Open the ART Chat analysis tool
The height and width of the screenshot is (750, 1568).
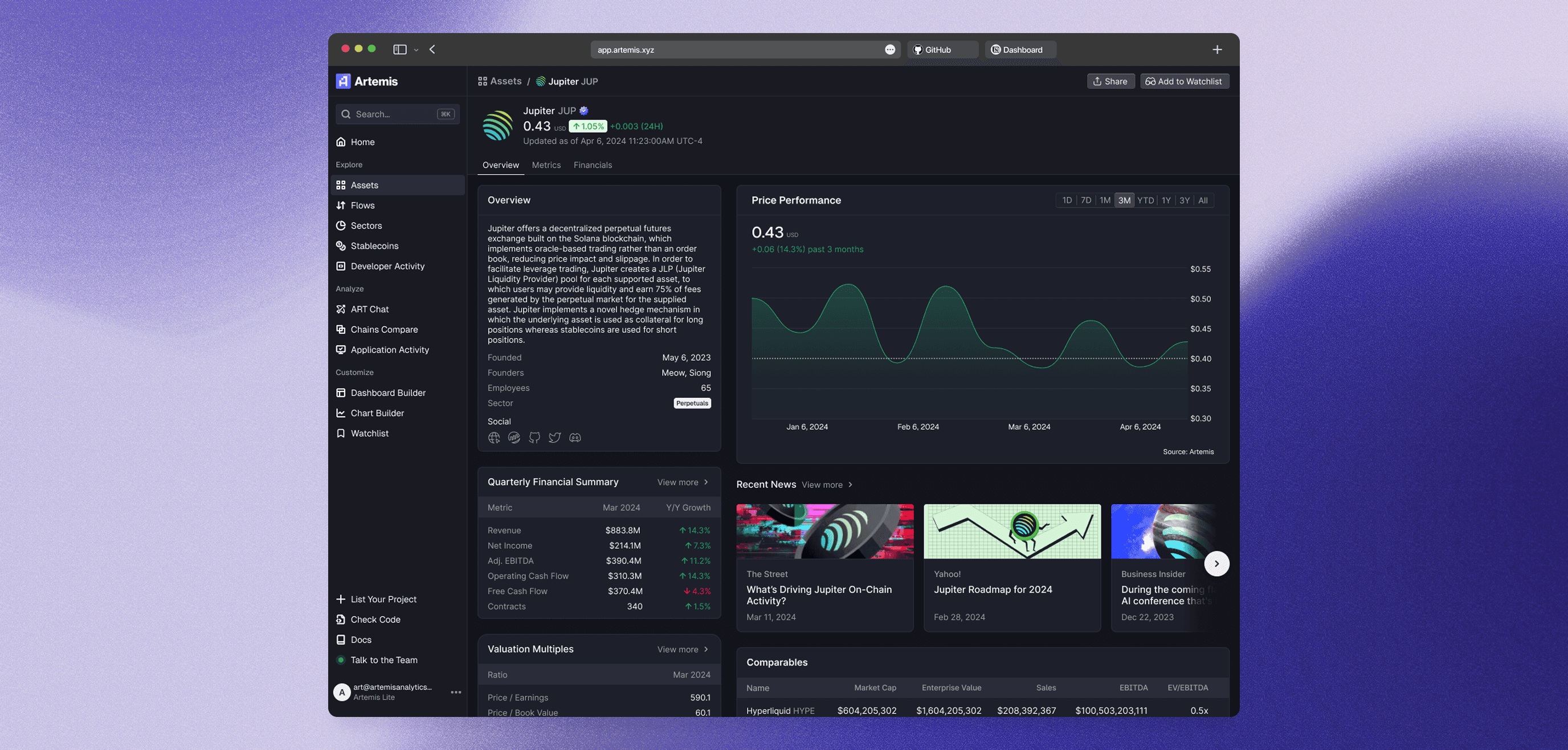[x=369, y=309]
